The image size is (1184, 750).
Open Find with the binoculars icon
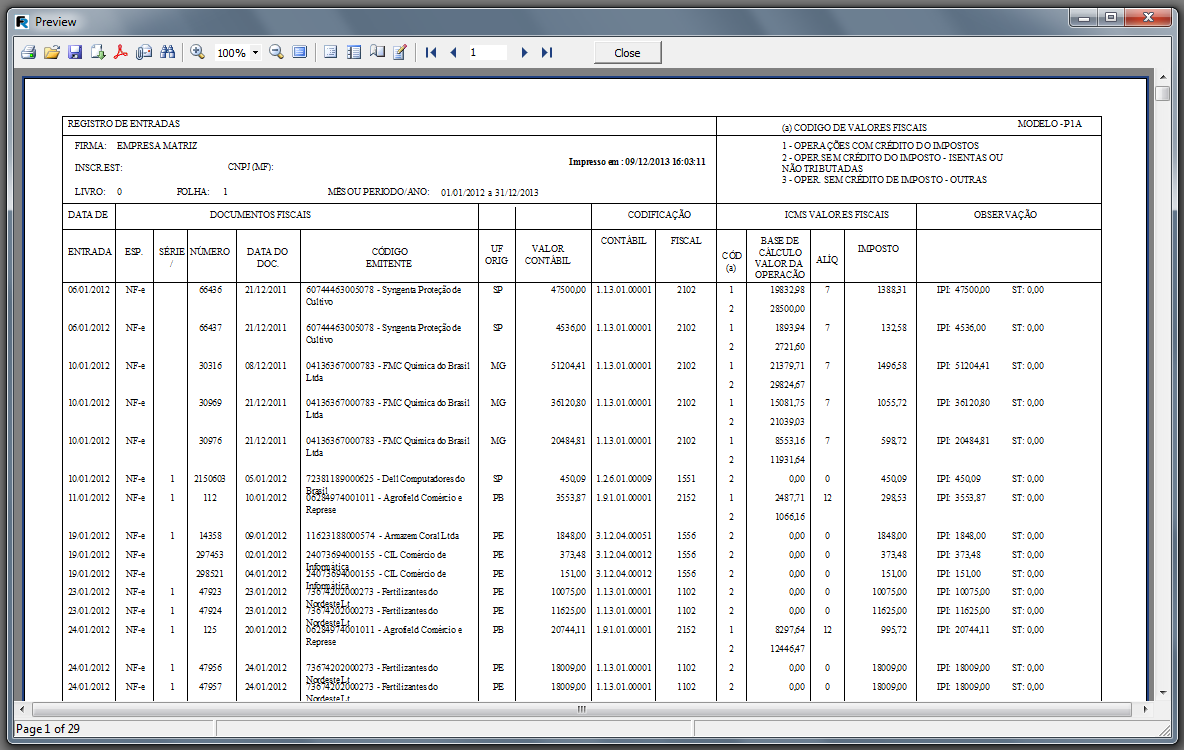click(168, 52)
